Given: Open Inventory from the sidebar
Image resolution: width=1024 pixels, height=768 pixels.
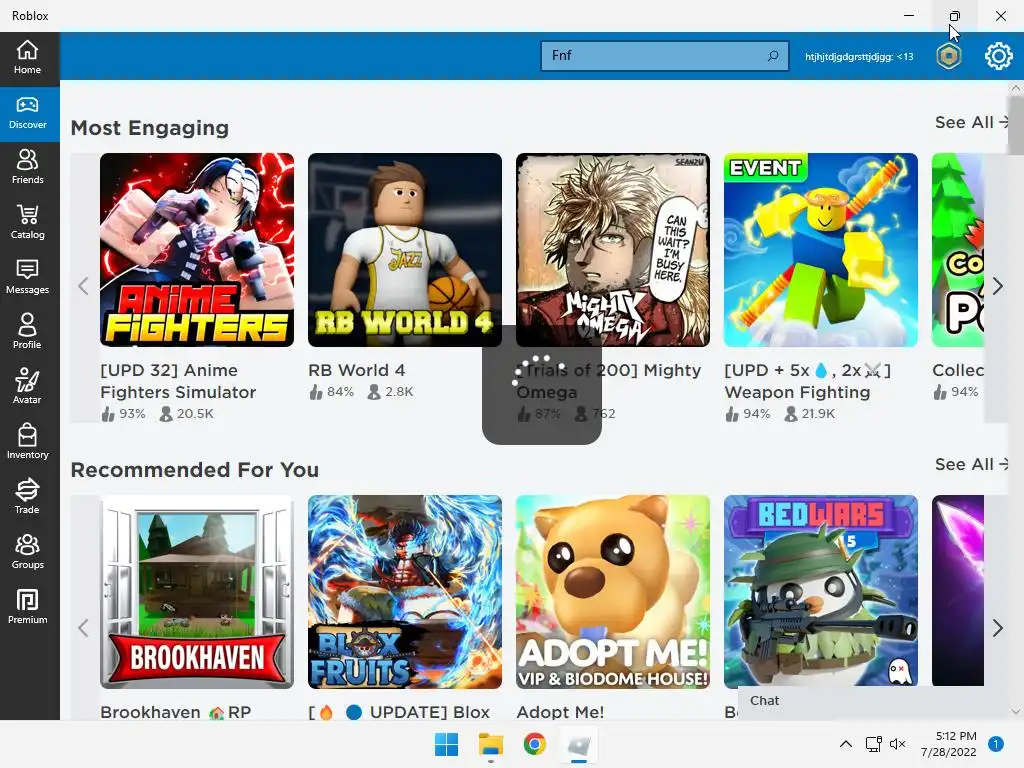Looking at the screenshot, I should 27,442.
